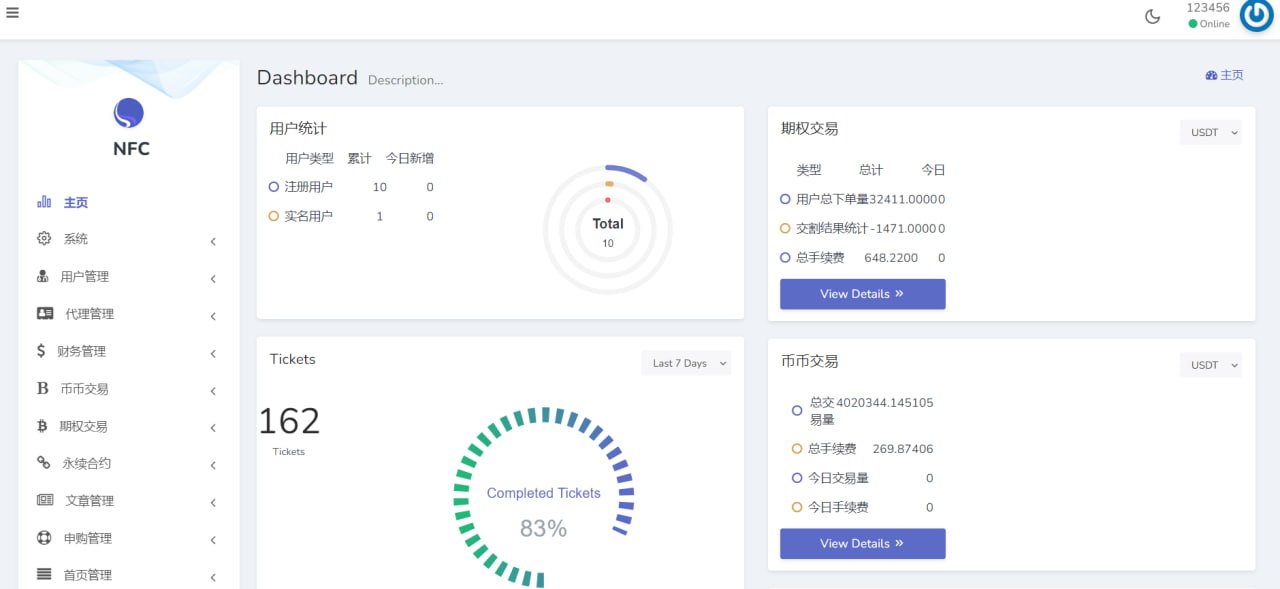This screenshot has width=1280, height=589.
Task: Click the 系统 gear icon
Action: point(44,239)
